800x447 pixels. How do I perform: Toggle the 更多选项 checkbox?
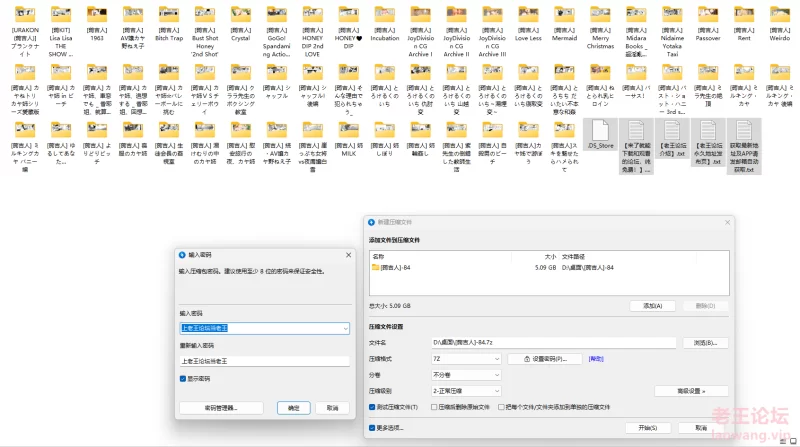[x=372, y=428]
